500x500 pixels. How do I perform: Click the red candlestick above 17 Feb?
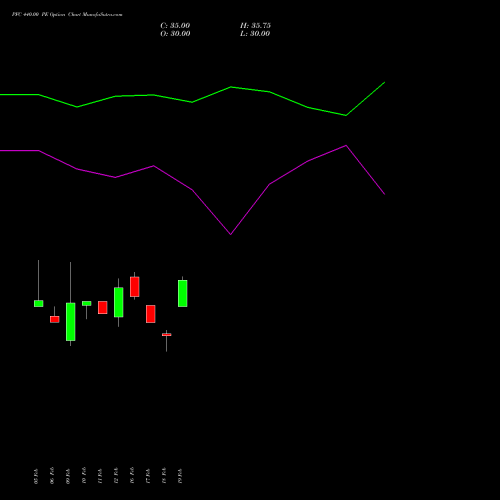coord(150,314)
